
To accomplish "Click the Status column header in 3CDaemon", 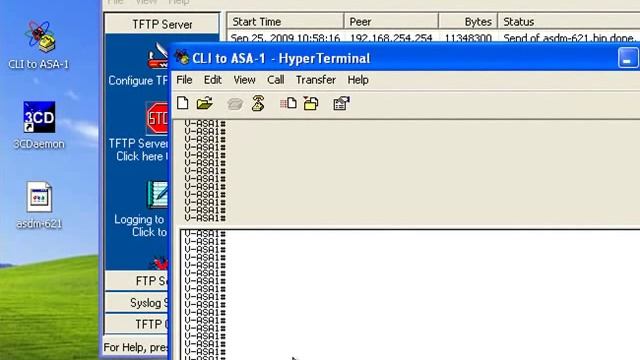I will click(x=569, y=22).
